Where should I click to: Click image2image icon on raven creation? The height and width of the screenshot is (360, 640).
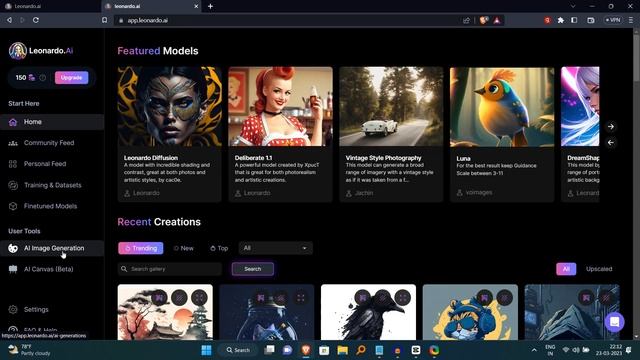coord(362,298)
